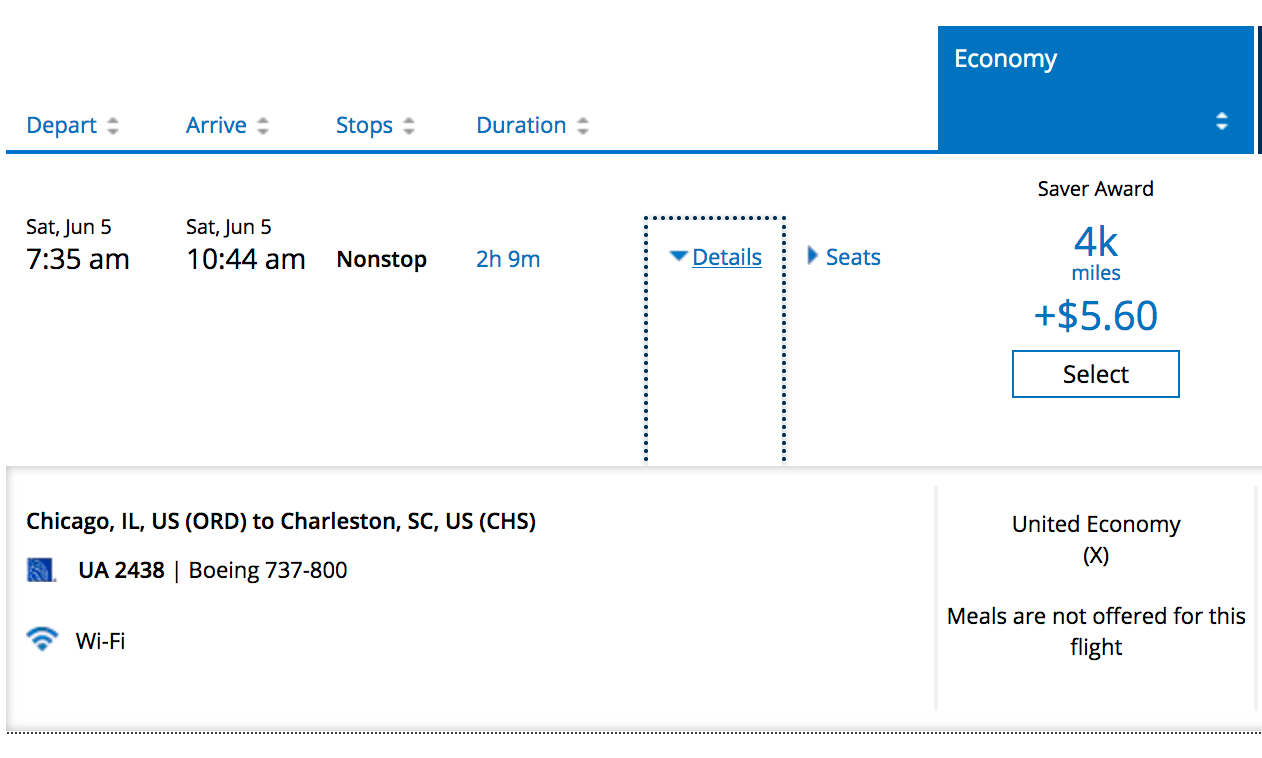Click the Details triangle arrow
The image size is (1262, 758).
pos(679,257)
